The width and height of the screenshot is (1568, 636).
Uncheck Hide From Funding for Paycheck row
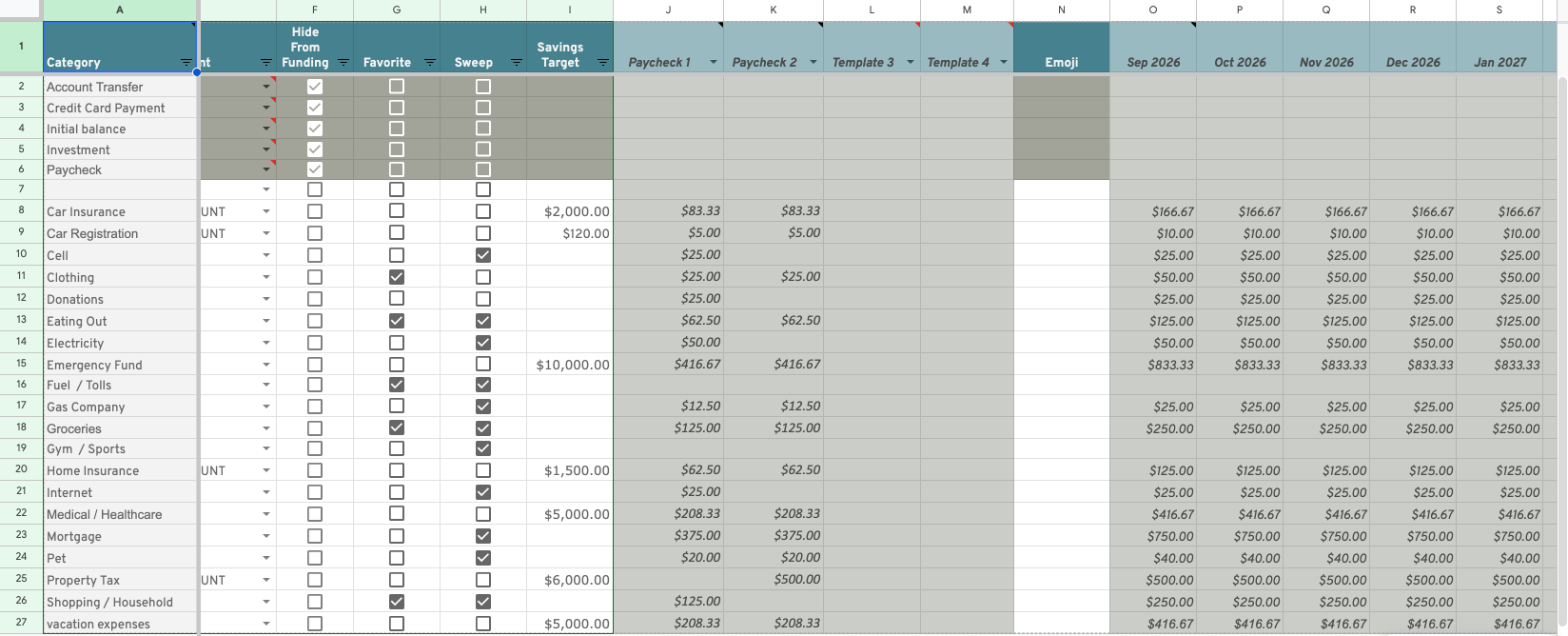coord(315,170)
